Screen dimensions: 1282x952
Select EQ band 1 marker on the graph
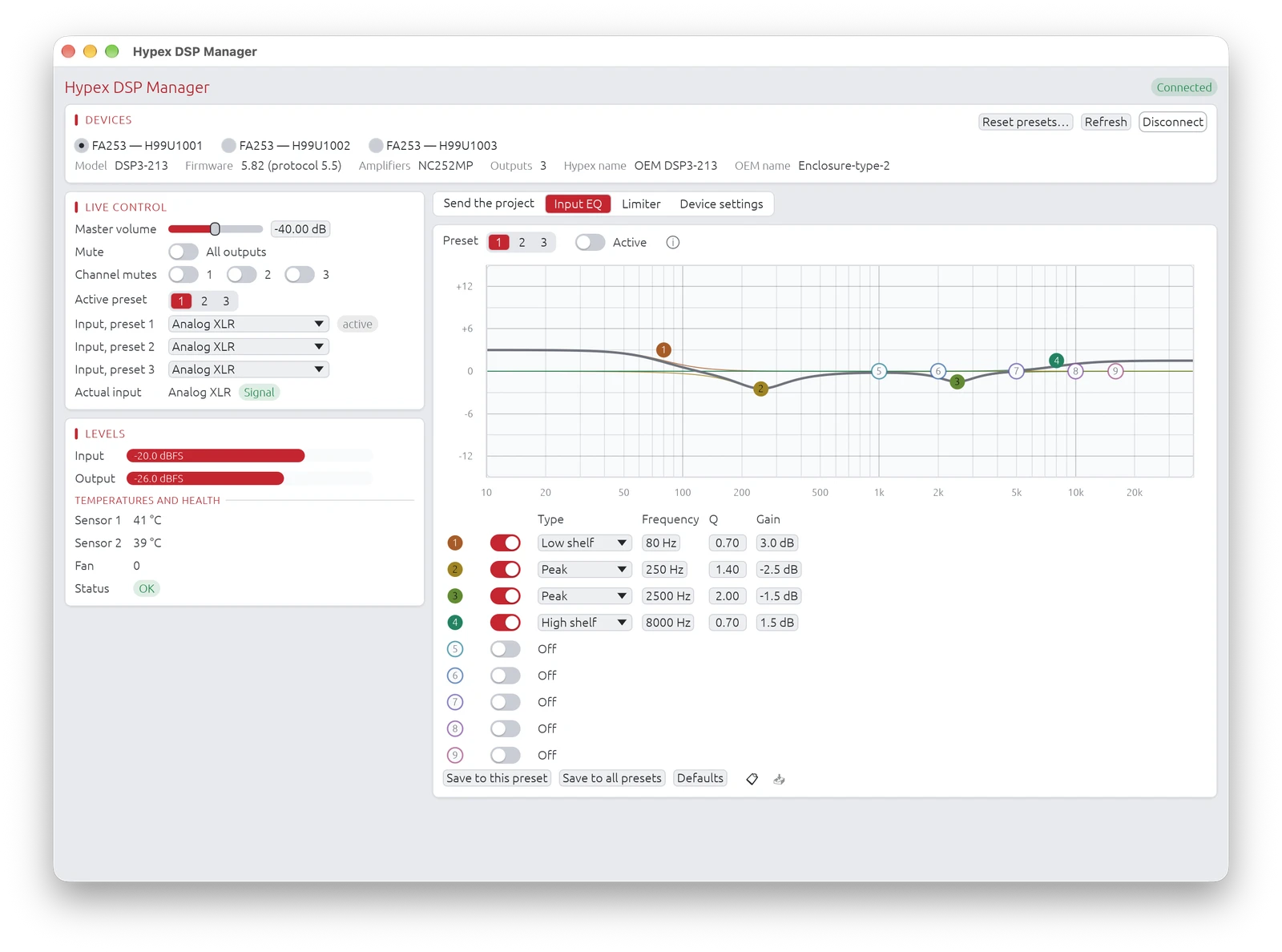coord(663,349)
